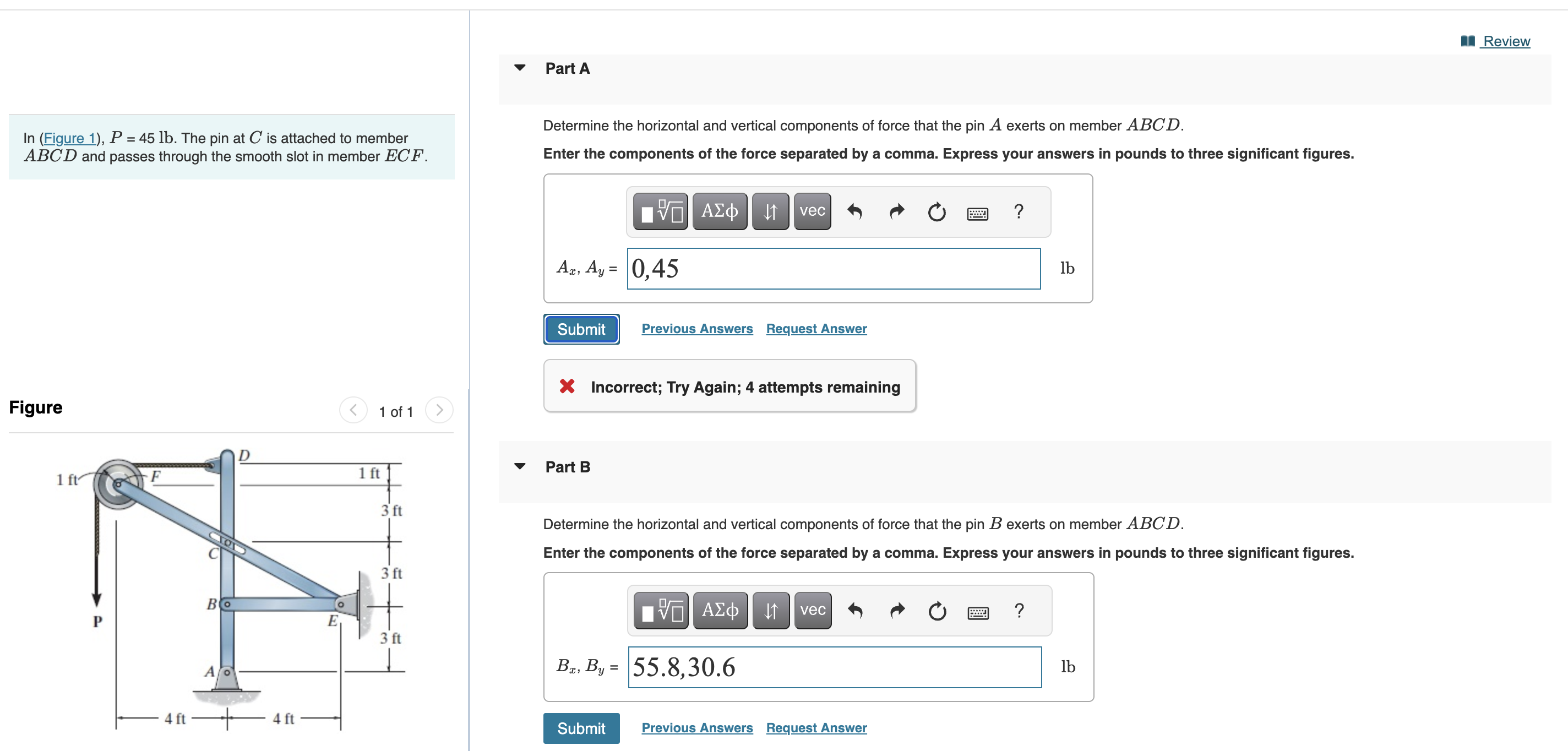Request the answer for Part A
This screenshot has width=1568, height=751.
[x=815, y=328]
